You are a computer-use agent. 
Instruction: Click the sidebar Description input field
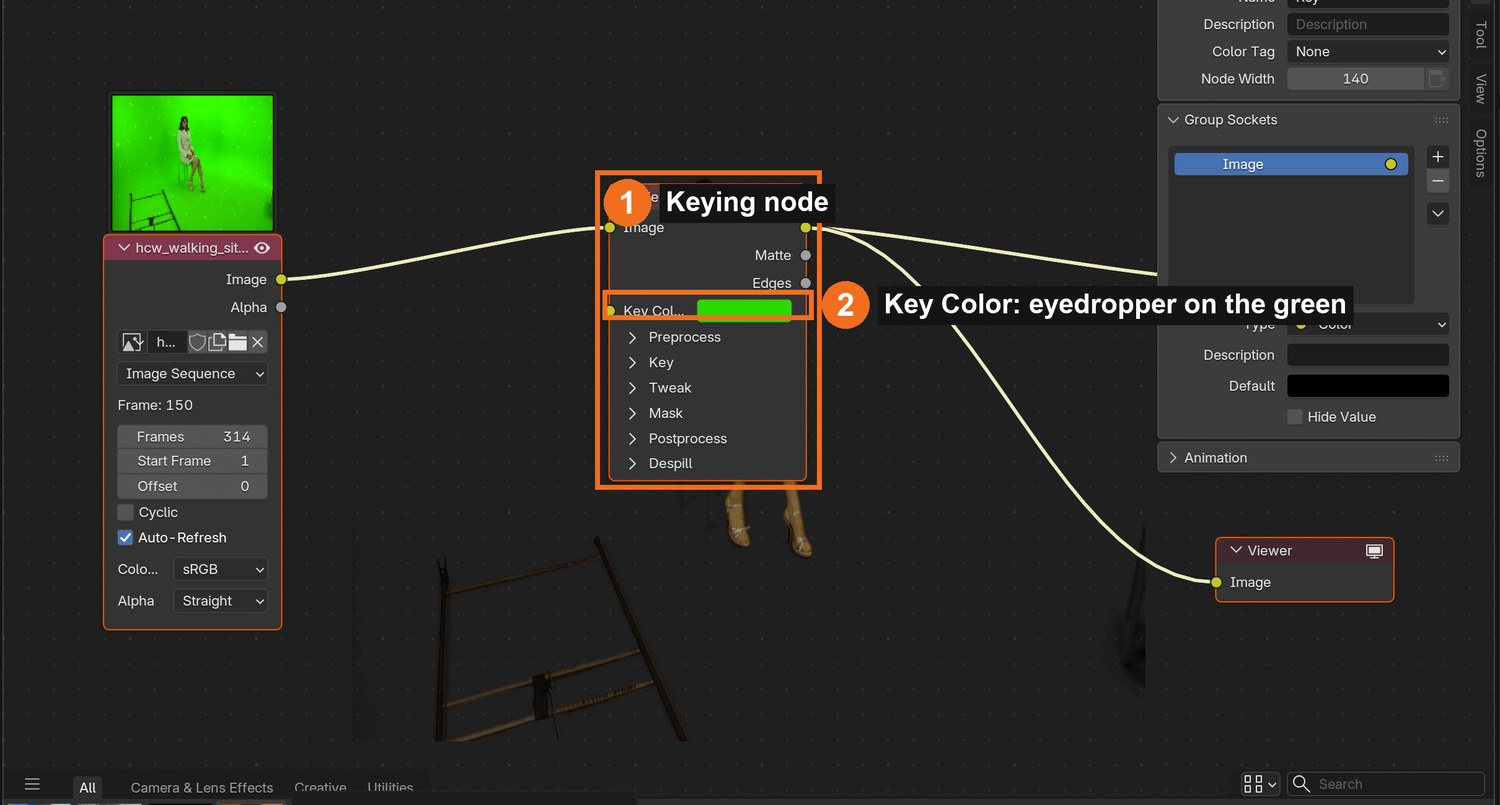pyautogui.click(x=1368, y=25)
